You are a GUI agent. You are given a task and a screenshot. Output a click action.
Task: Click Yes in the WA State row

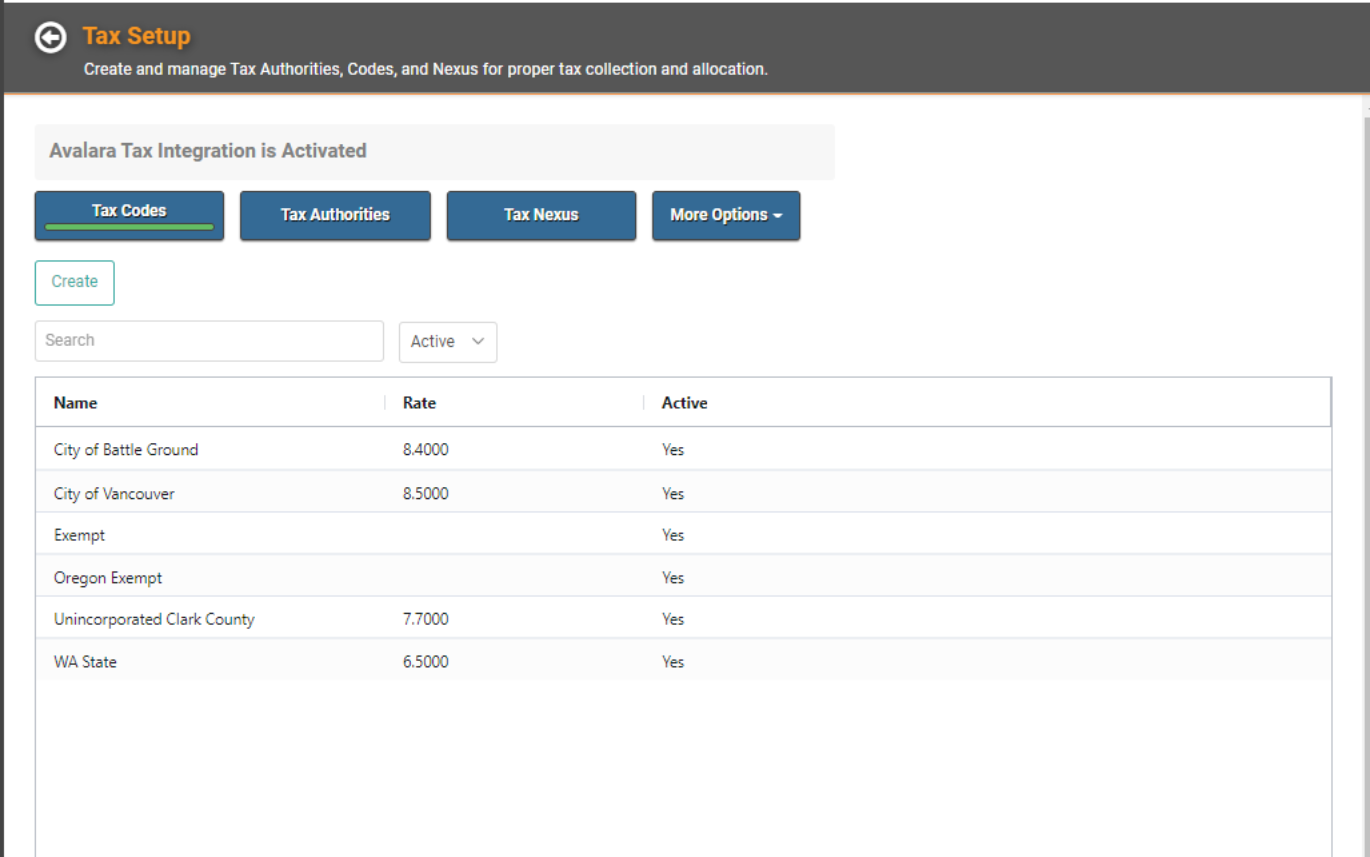point(673,662)
